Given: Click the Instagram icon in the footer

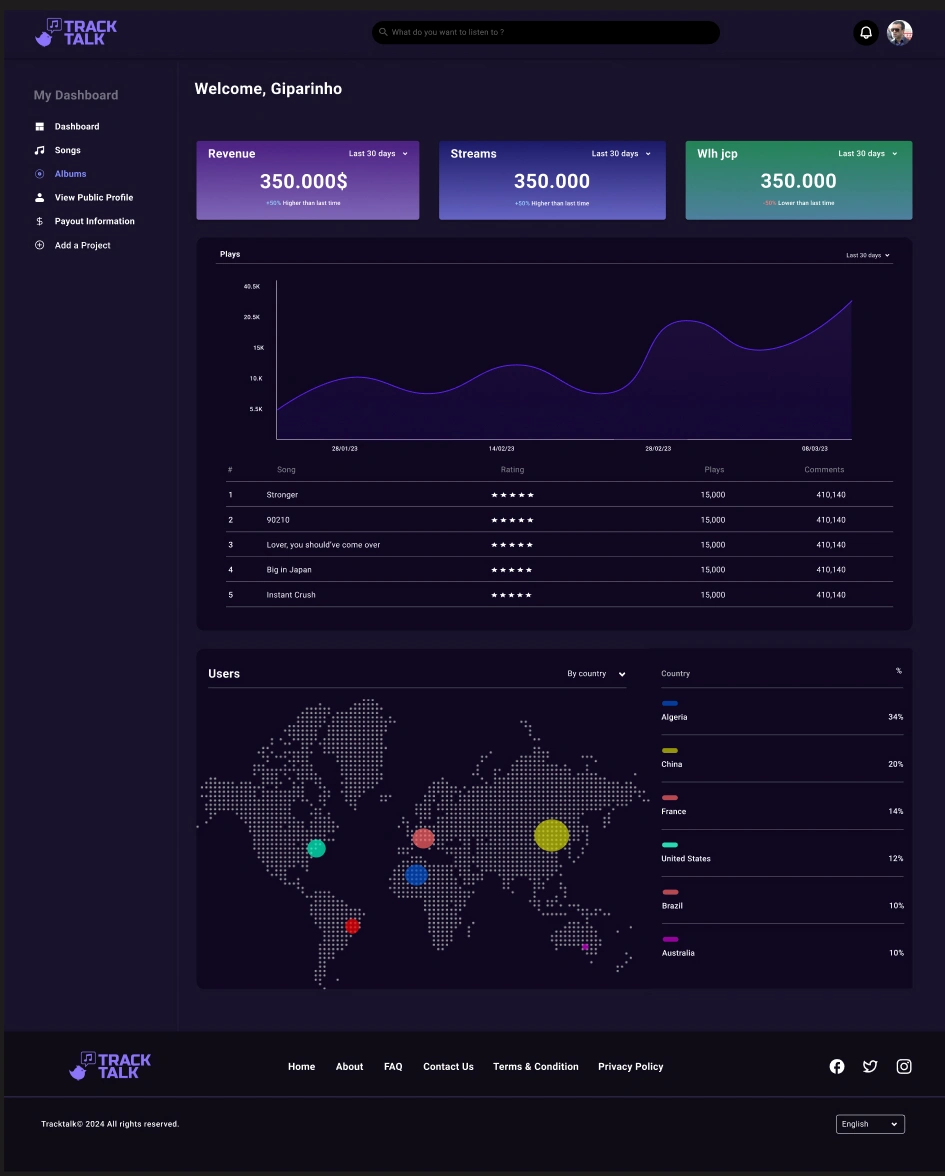Looking at the screenshot, I should tap(903, 1066).
